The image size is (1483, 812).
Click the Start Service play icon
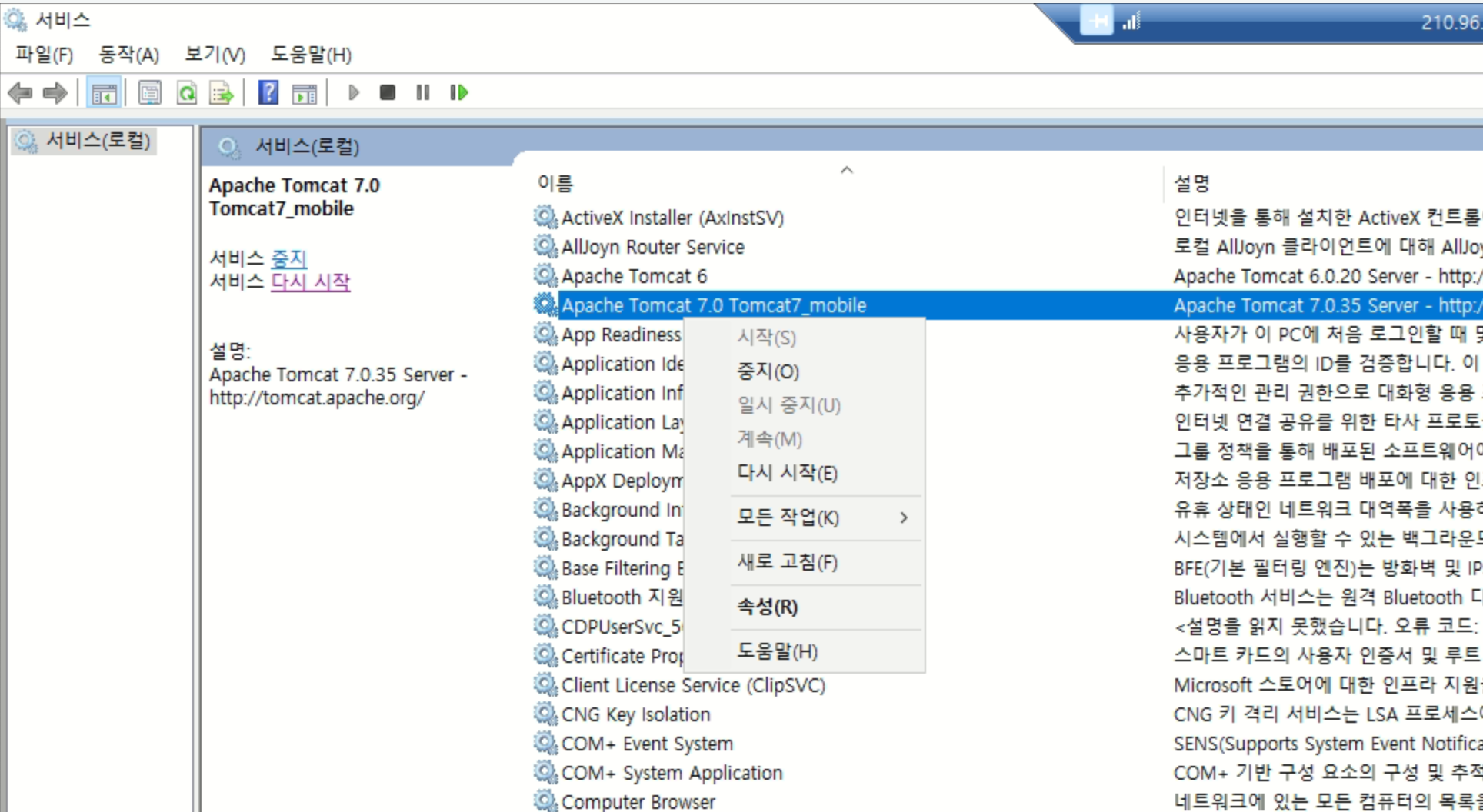353,93
